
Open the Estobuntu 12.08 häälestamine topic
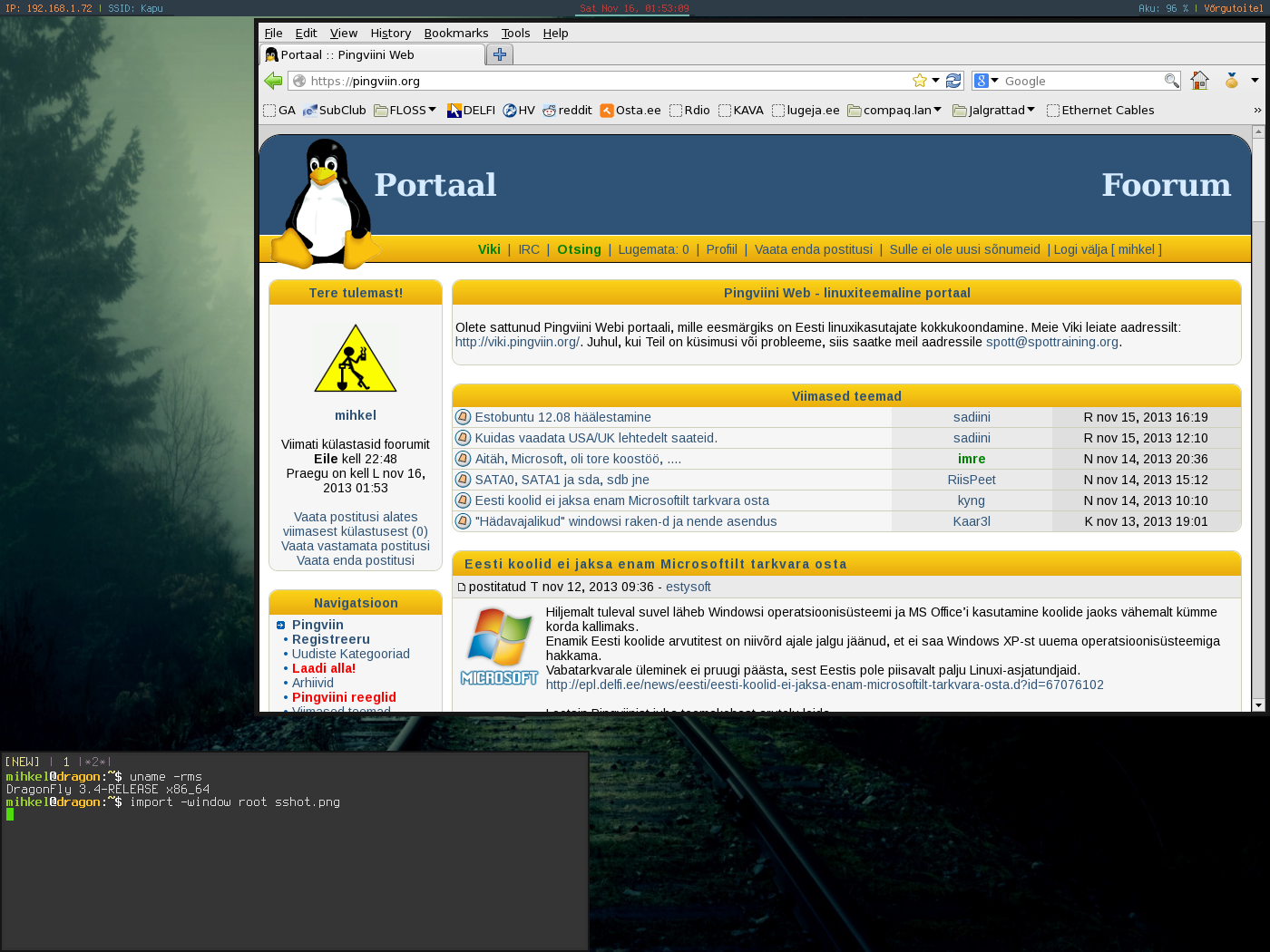(x=562, y=417)
